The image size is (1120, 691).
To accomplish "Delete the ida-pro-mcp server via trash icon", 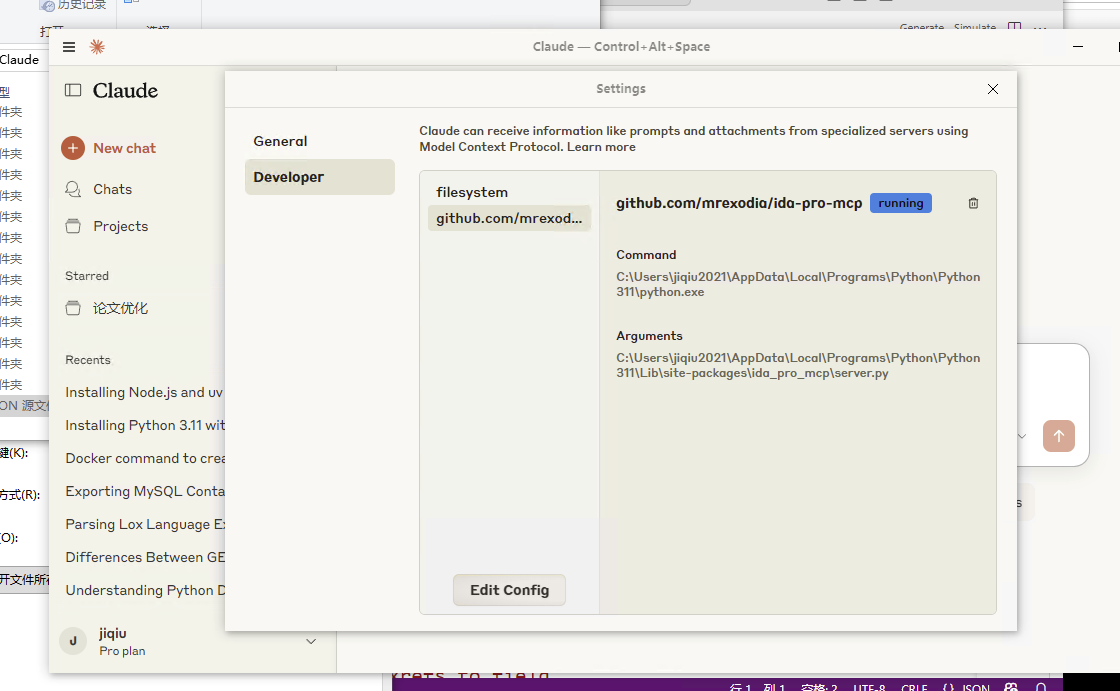I will [973, 203].
